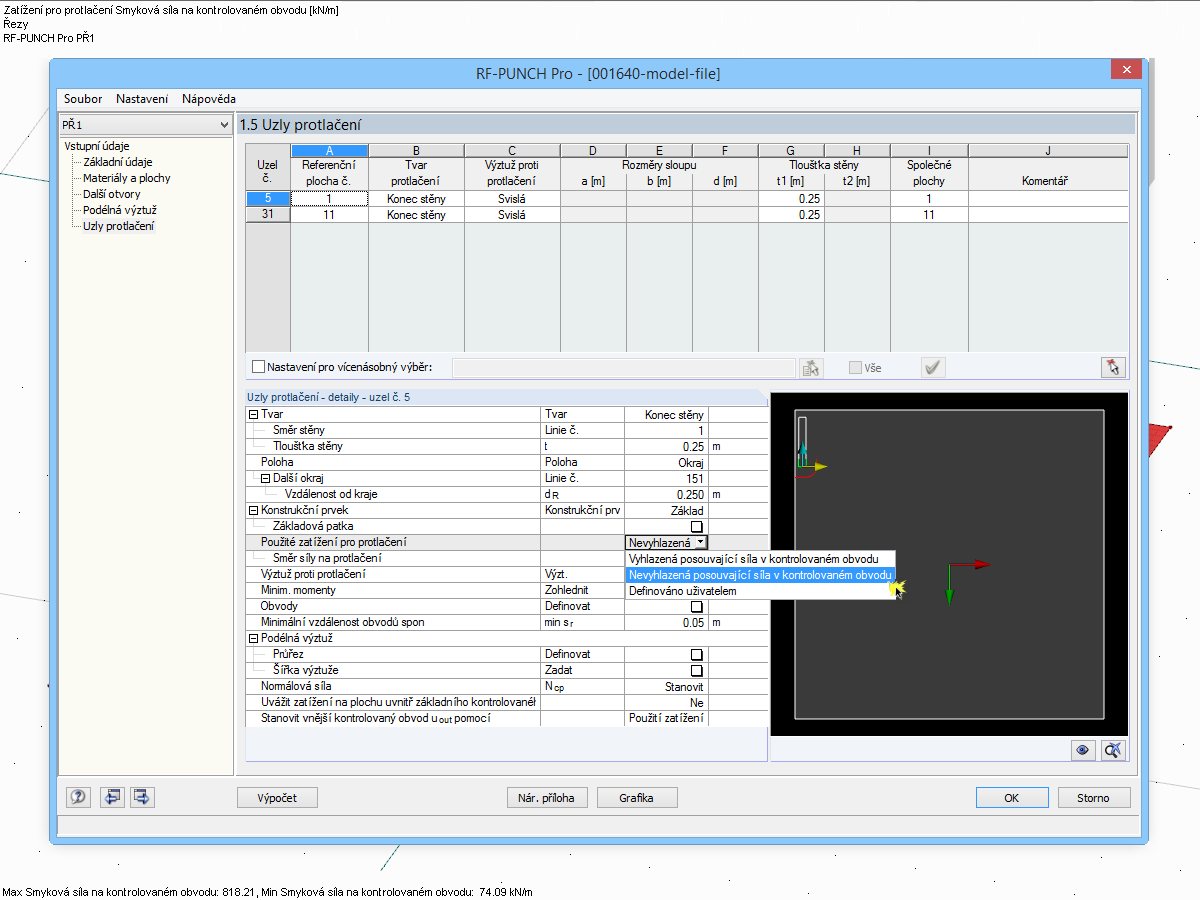Open the help question mark icon
Viewport: 1200px width, 900px height.
[78, 797]
